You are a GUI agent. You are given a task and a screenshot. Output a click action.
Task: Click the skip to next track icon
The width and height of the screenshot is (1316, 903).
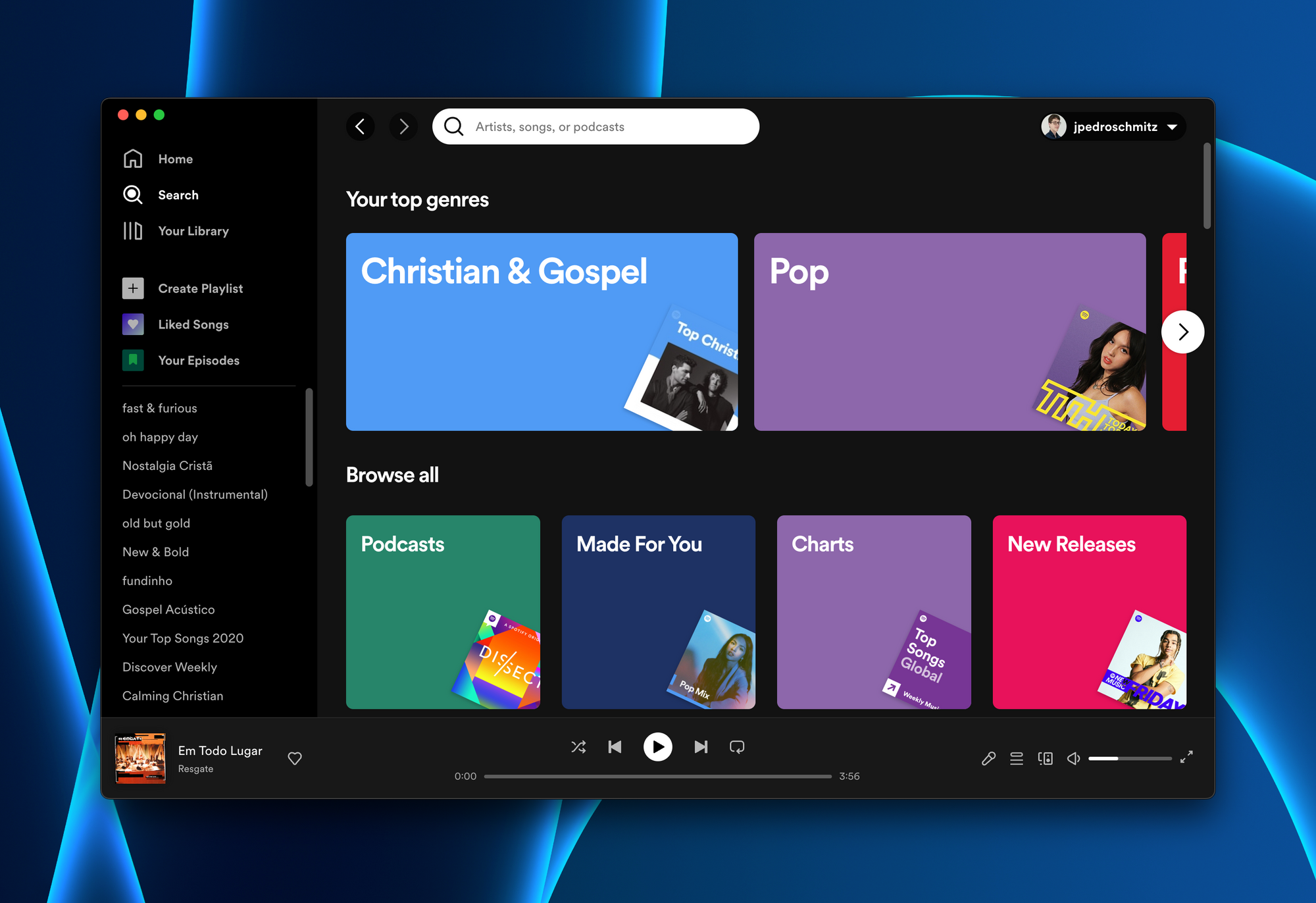point(700,746)
